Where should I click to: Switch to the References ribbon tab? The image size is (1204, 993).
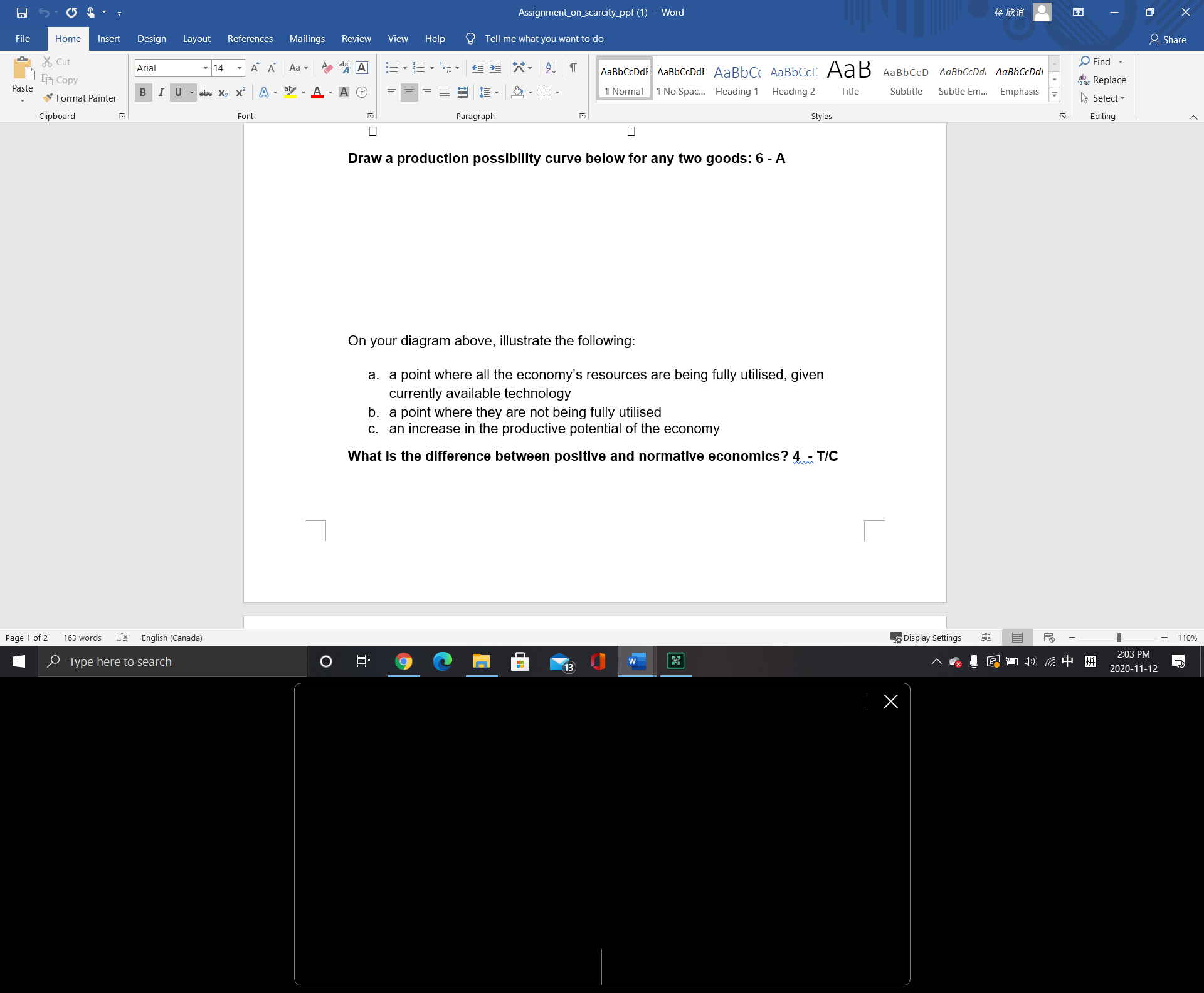point(250,38)
